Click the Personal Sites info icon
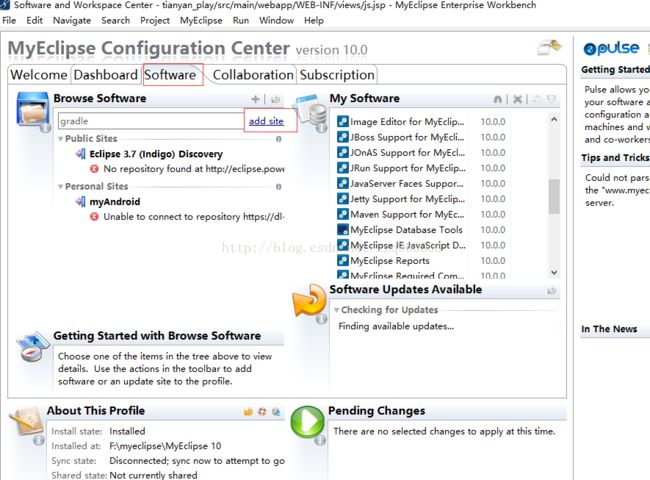Viewport: 650px width, 480px height. (x=279, y=187)
